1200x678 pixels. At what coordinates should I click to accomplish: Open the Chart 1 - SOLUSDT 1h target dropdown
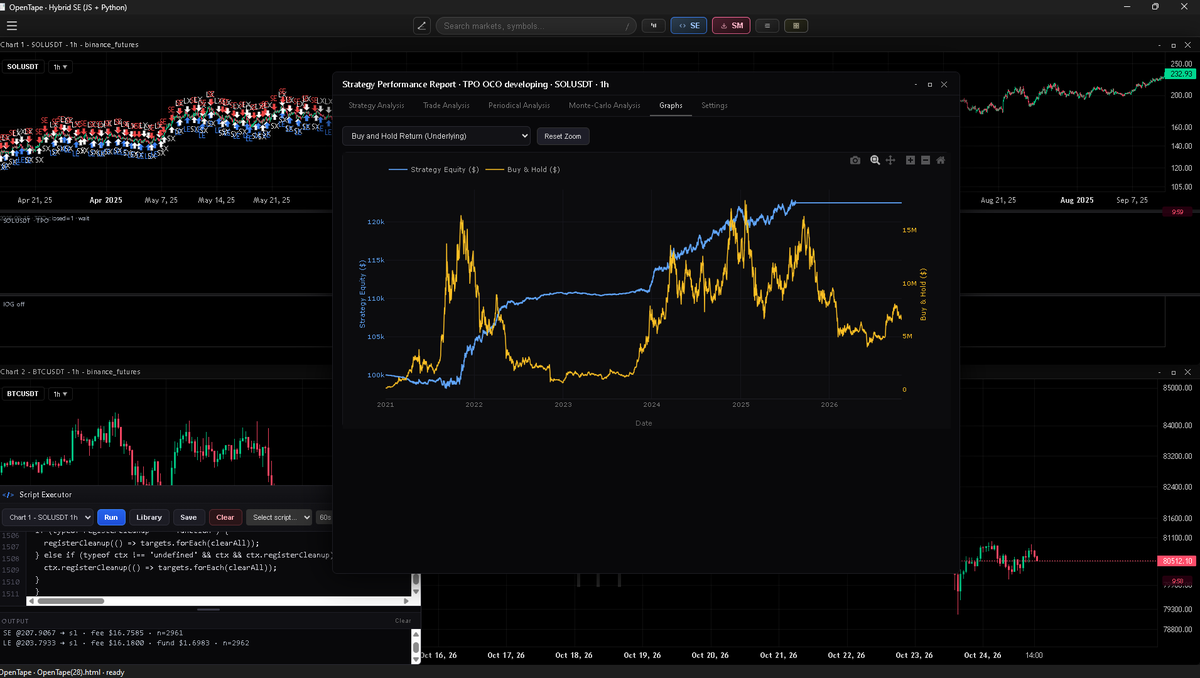(48, 517)
